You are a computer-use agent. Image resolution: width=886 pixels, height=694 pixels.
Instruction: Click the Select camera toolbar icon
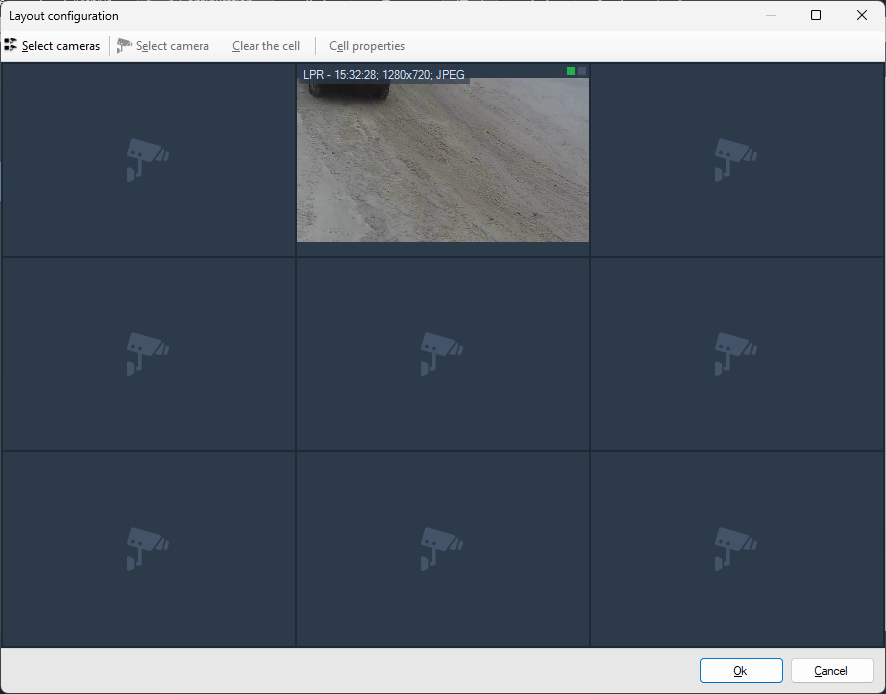point(124,45)
